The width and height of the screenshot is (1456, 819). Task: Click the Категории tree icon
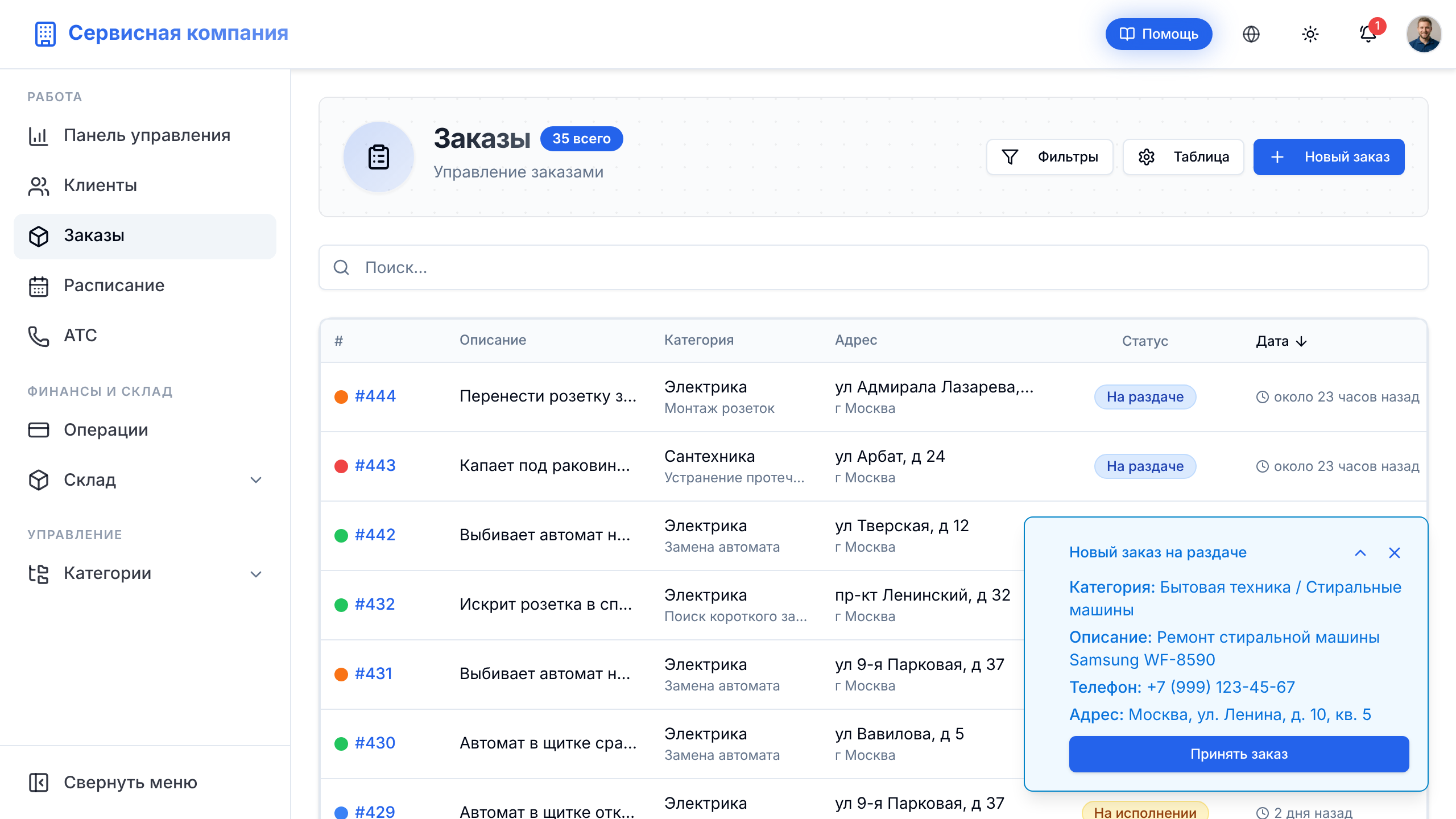point(39,573)
